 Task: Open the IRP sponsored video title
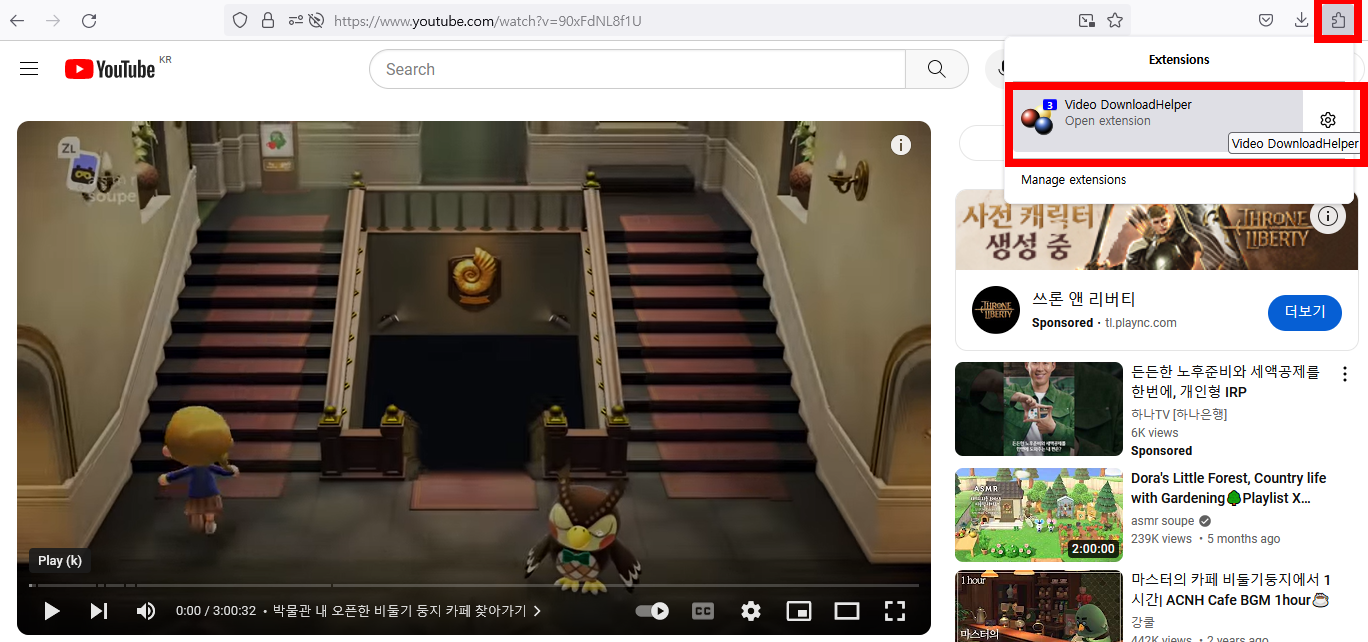(1225, 382)
